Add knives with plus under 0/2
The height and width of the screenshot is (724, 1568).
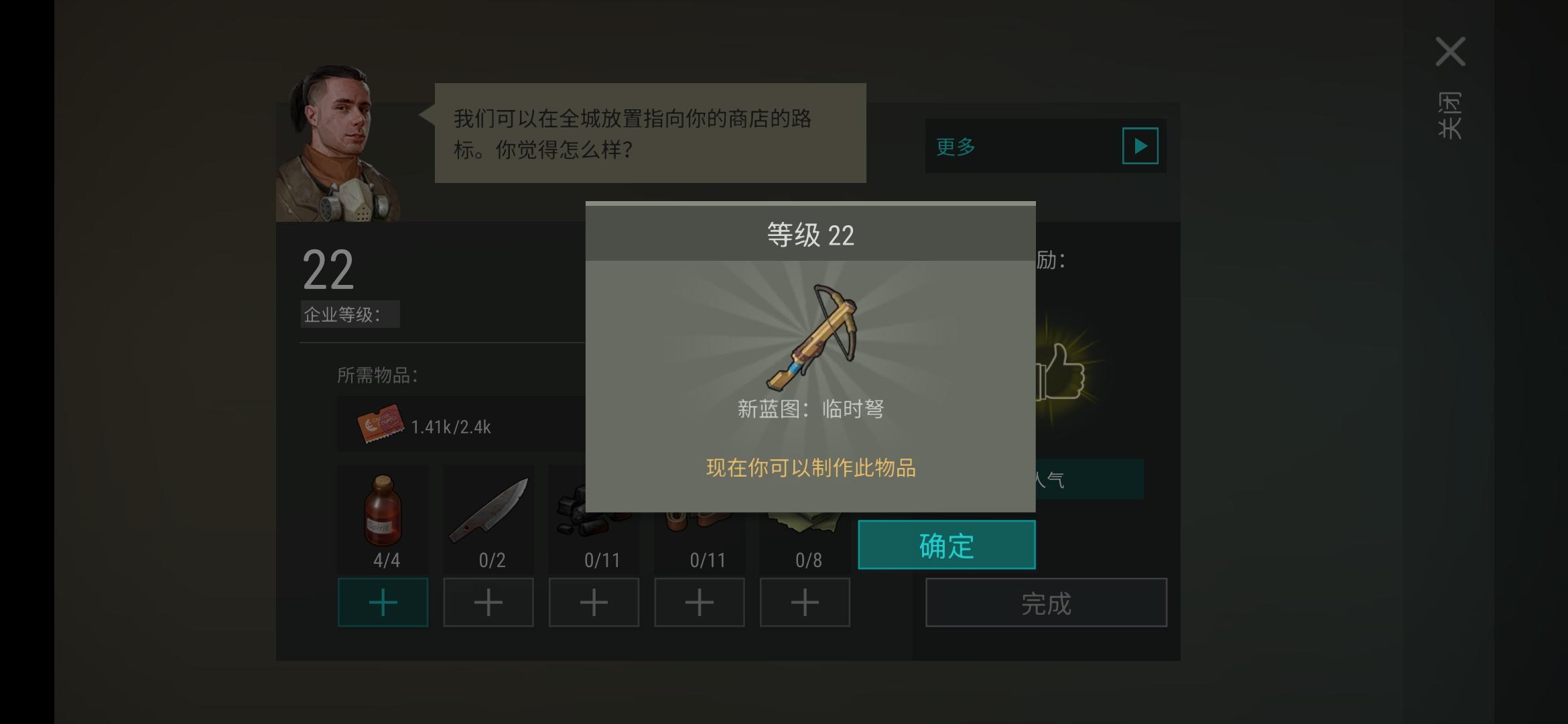click(x=488, y=603)
